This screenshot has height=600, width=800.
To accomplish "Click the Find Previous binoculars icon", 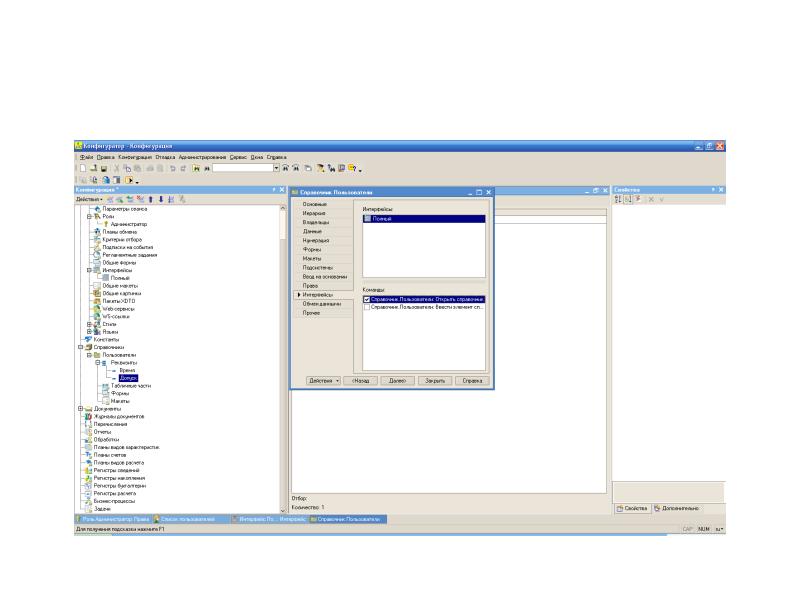I will [295, 168].
